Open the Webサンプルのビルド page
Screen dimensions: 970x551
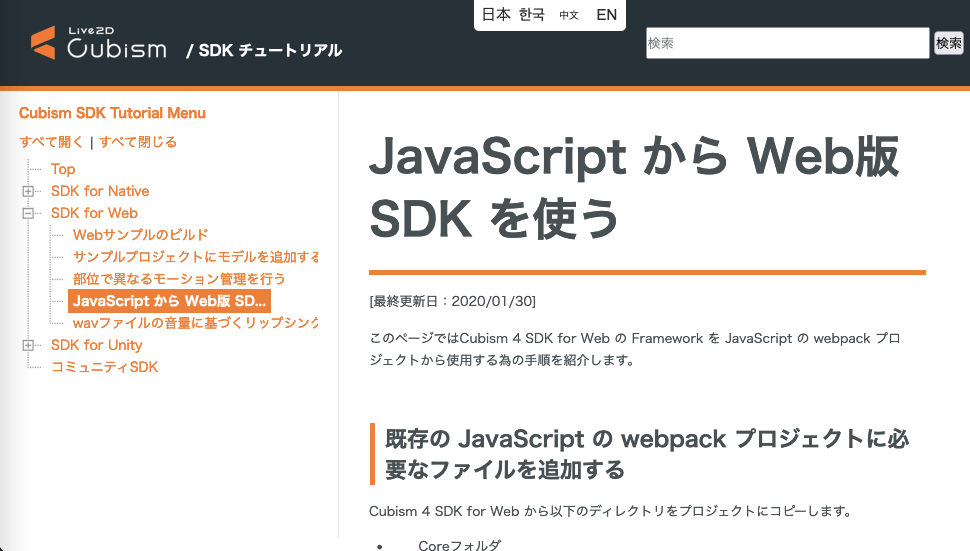click(x=140, y=235)
